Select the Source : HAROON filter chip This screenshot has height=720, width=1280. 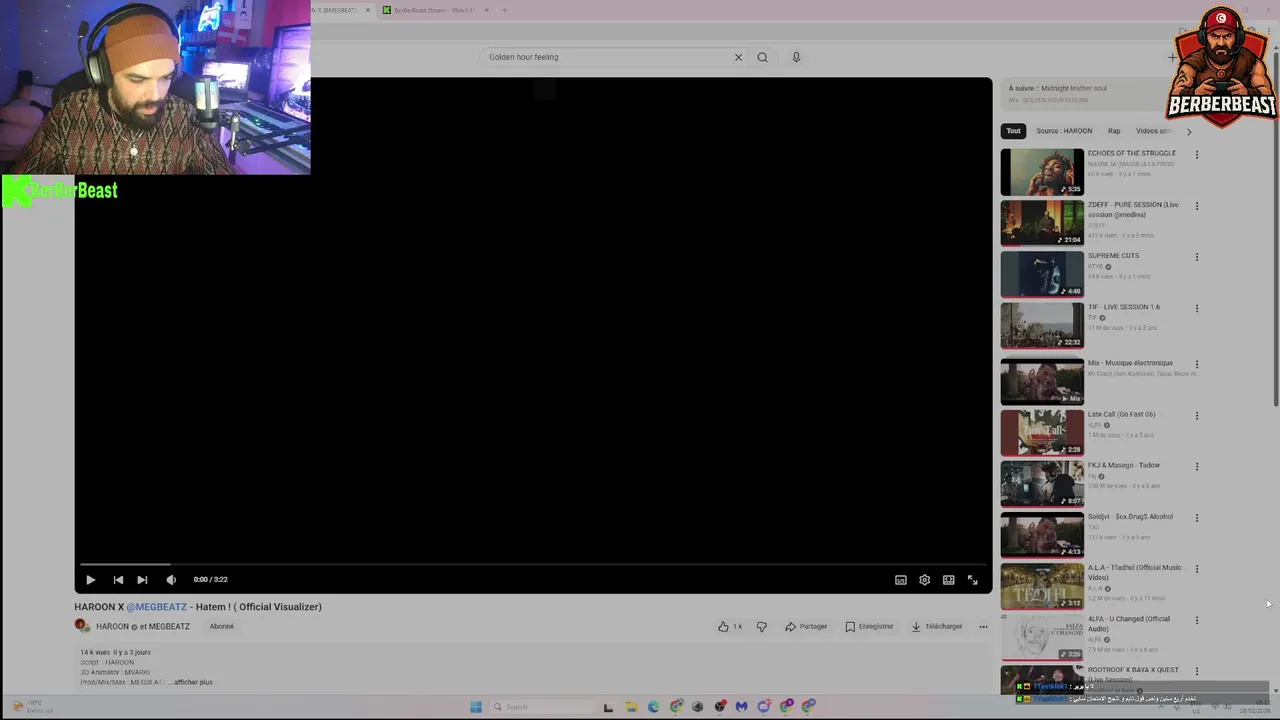(1064, 131)
